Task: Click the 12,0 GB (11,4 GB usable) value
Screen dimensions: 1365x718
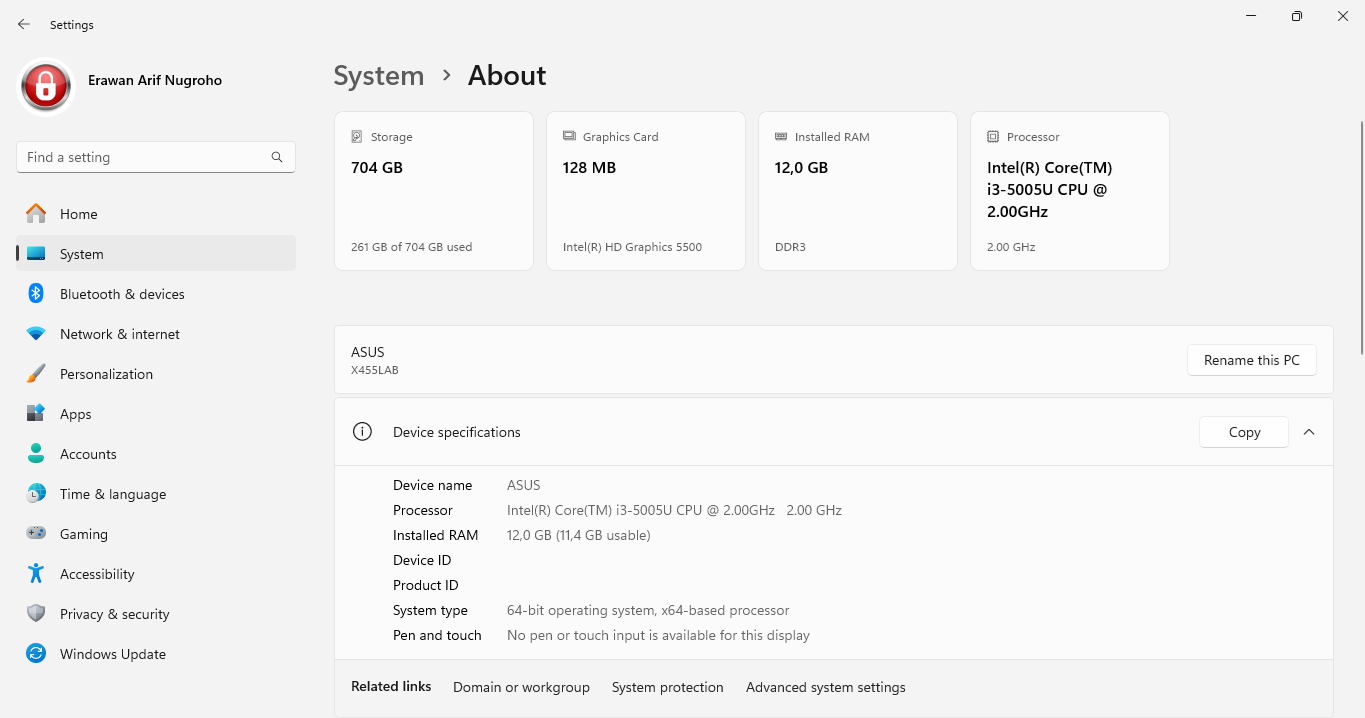Action: tap(579, 535)
